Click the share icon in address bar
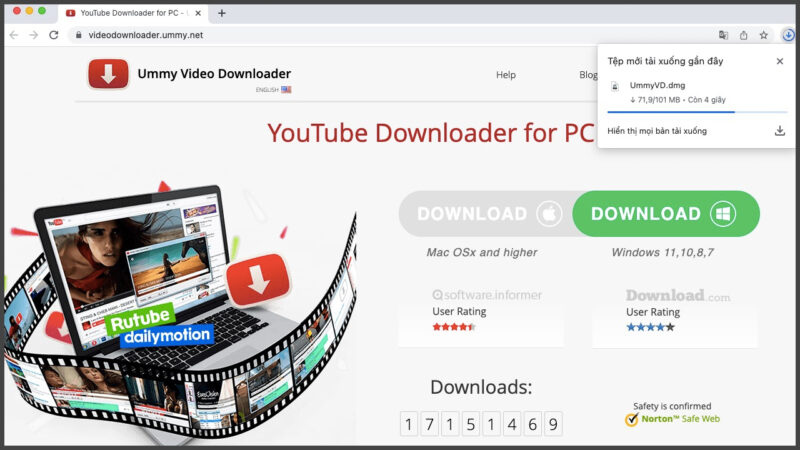Screen dimensions: 800x450 click(x=743, y=34)
